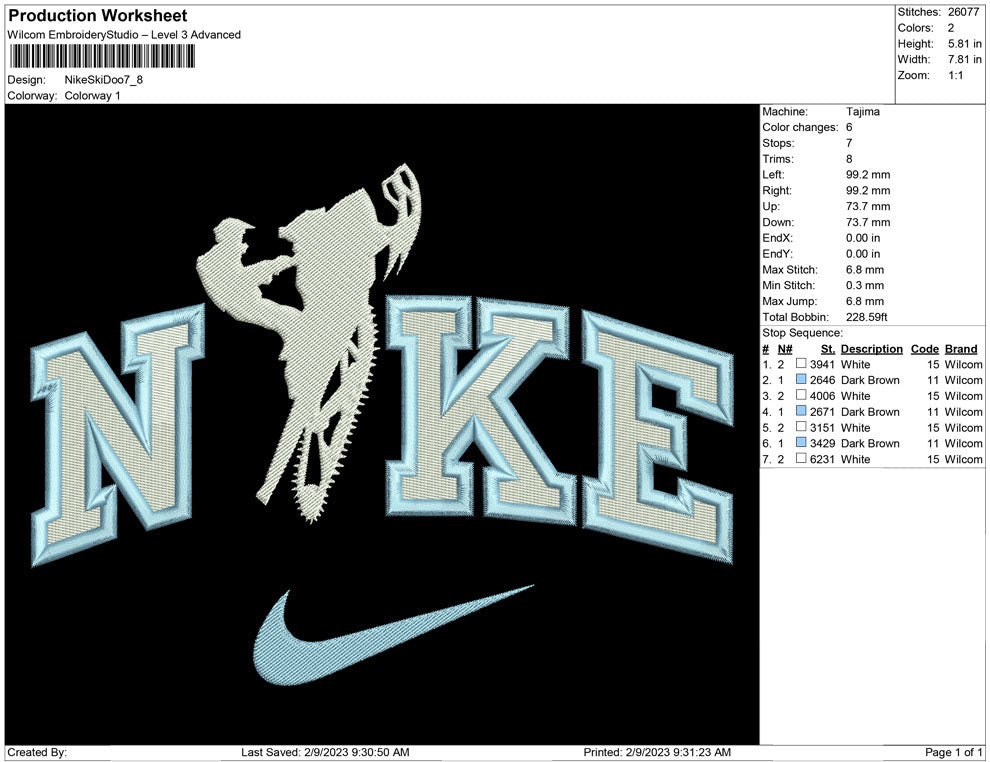
Task: Click the Color changes label
Action: 800,127
